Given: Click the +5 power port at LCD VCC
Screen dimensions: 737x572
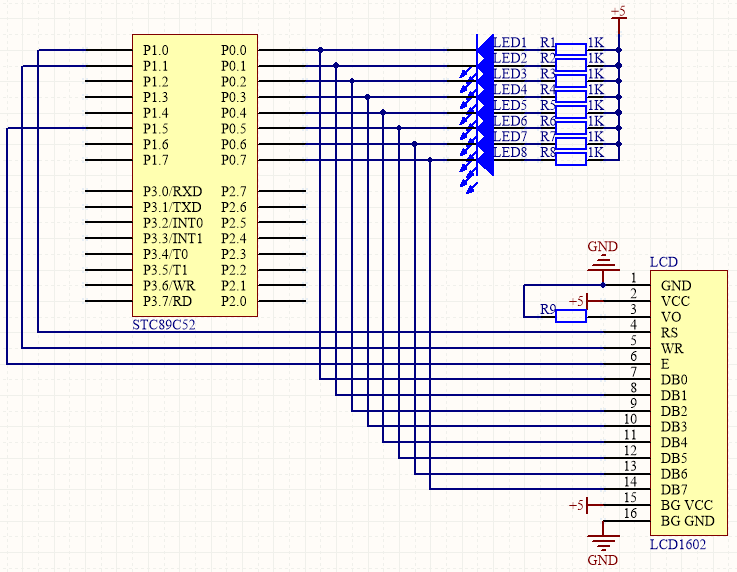Looking at the screenshot, I should coord(582,301).
